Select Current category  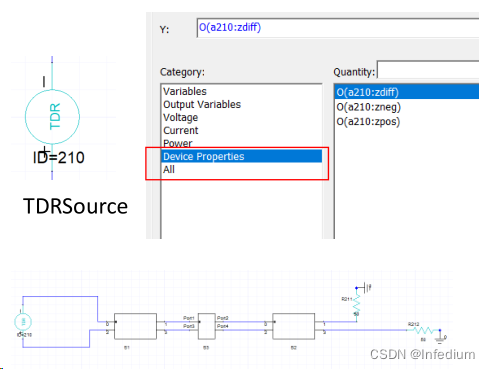pyautogui.click(x=242, y=130)
